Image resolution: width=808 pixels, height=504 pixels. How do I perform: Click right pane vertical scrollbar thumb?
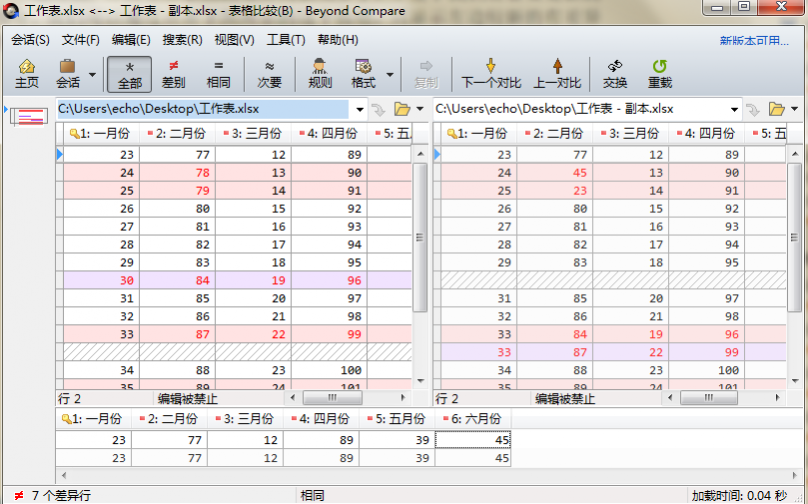[795, 237]
